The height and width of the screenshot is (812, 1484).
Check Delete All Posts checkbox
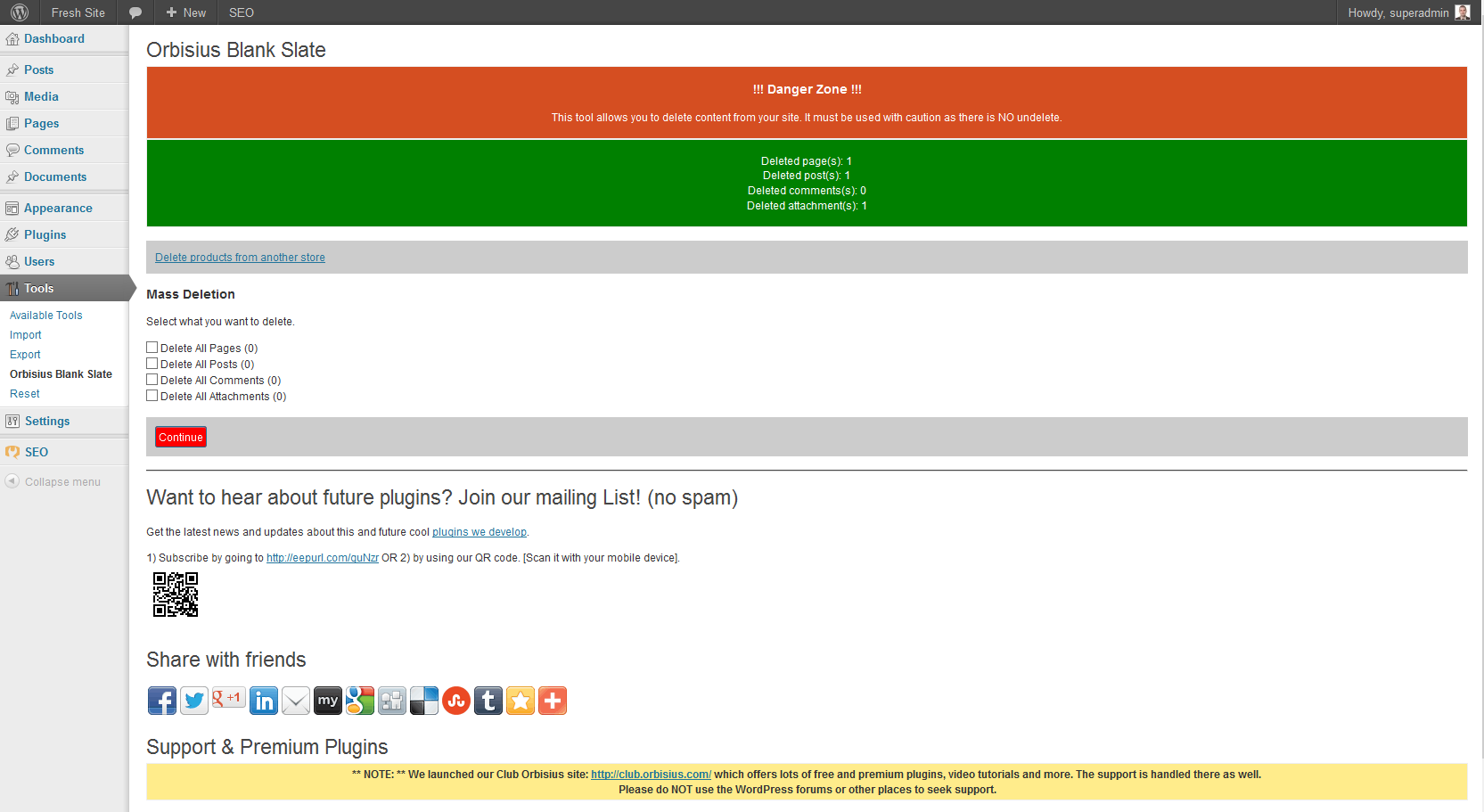point(152,364)
